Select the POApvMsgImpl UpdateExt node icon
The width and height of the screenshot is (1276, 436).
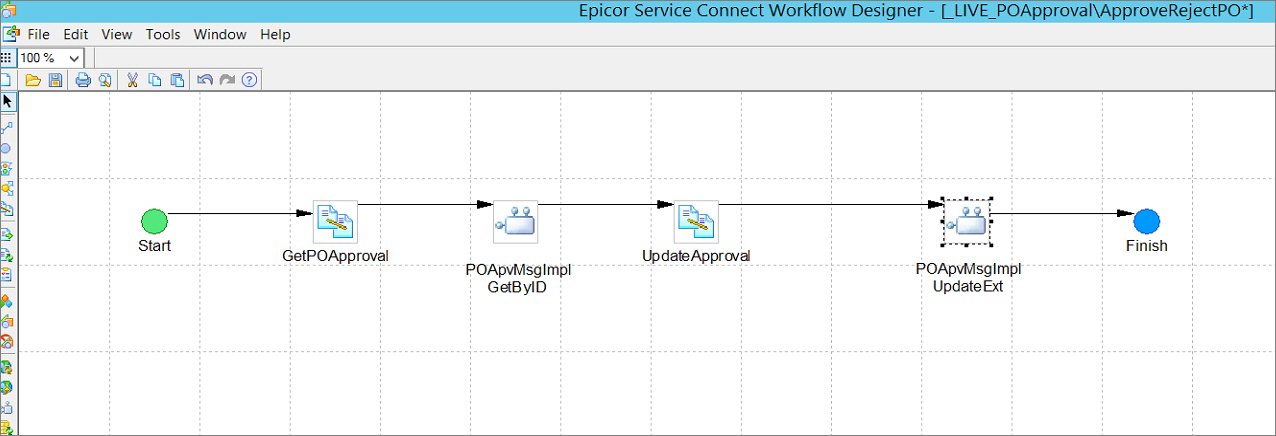[967, 222]
